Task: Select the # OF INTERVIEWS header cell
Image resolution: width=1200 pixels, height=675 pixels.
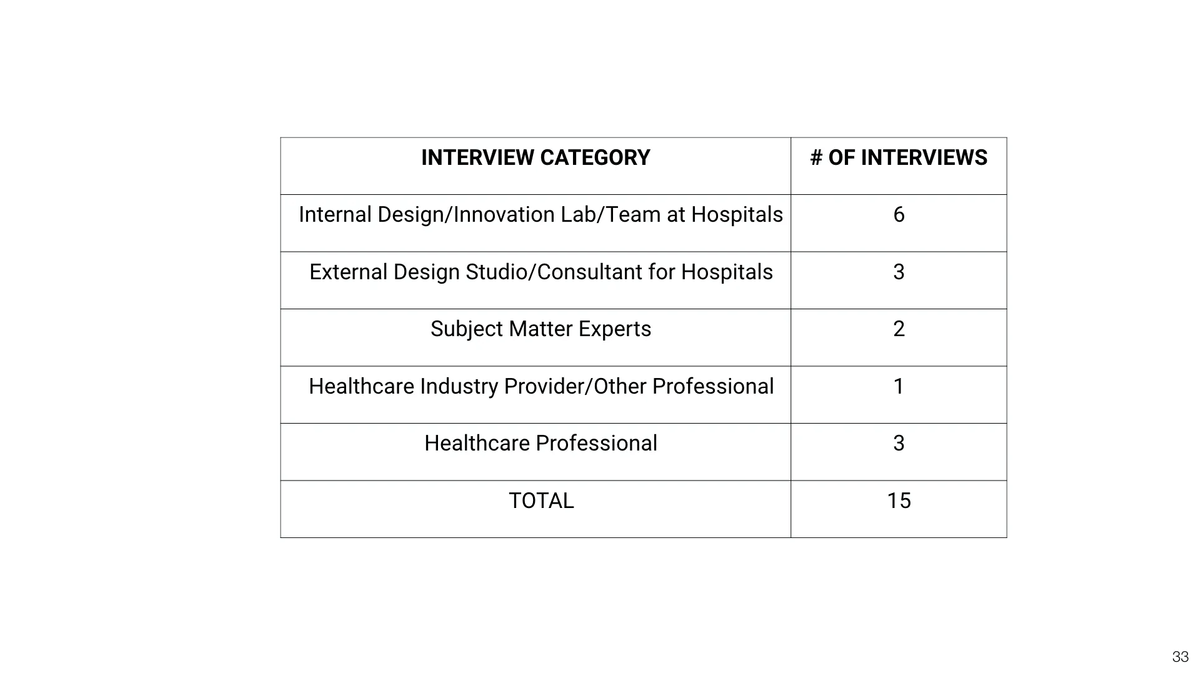Action: coord(898,166)
